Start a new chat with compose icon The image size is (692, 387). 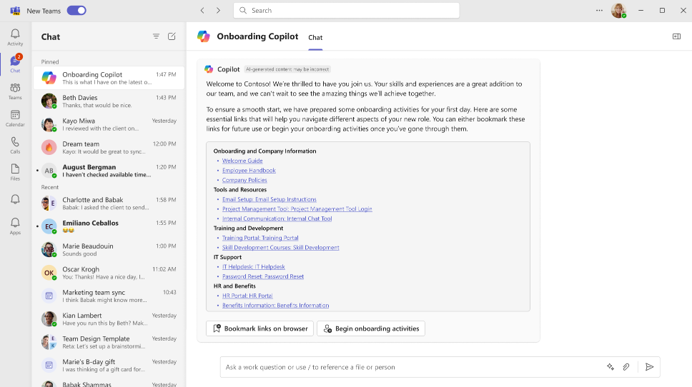[172, 37]
